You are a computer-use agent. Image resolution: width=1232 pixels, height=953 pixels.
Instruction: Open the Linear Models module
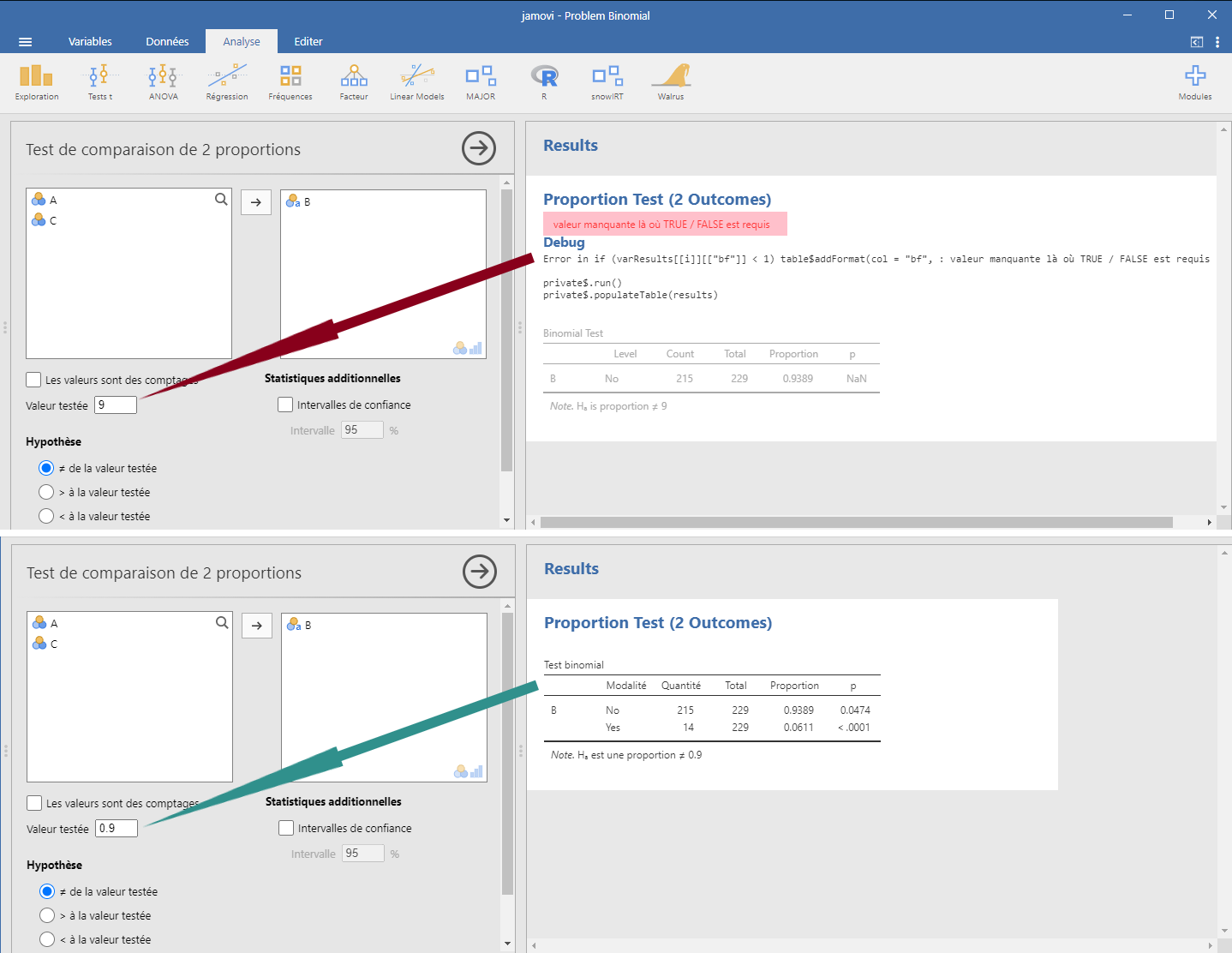click(x=417, y=82)
